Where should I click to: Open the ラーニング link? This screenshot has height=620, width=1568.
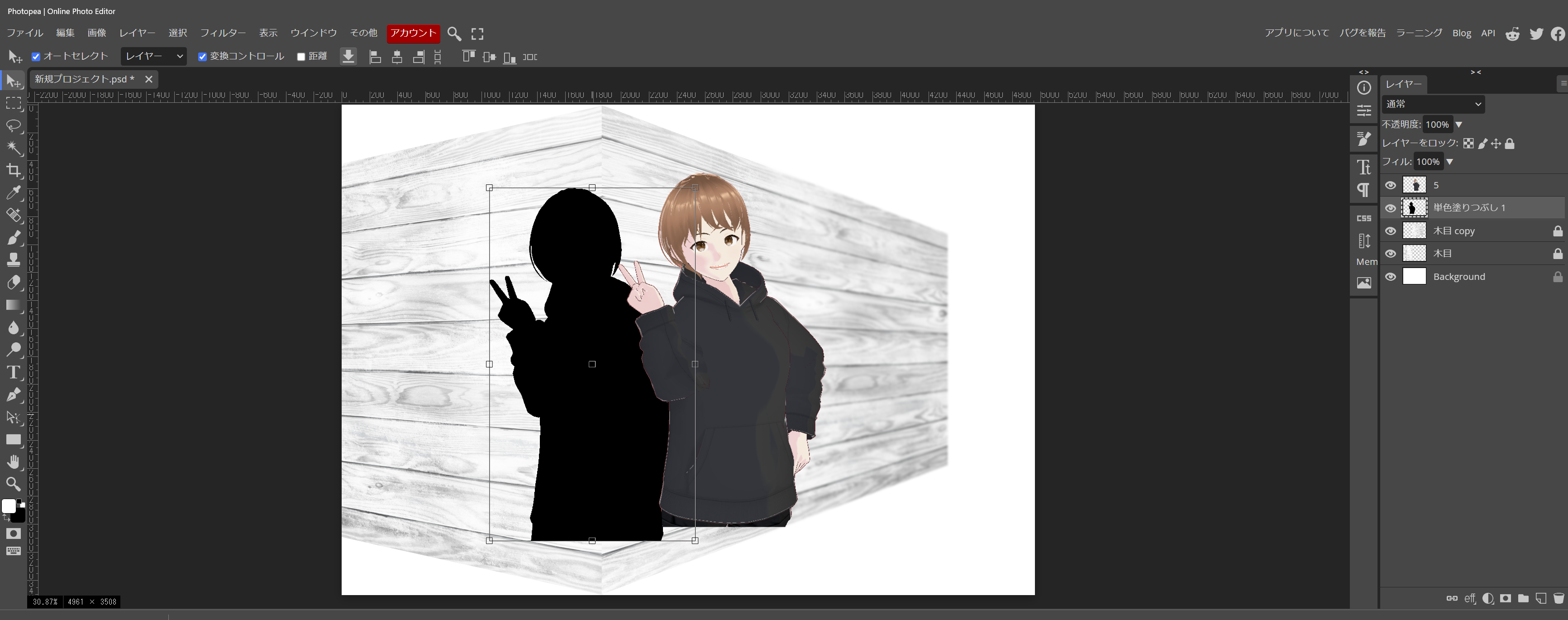pyautogui.click(x=1418, y=33)
